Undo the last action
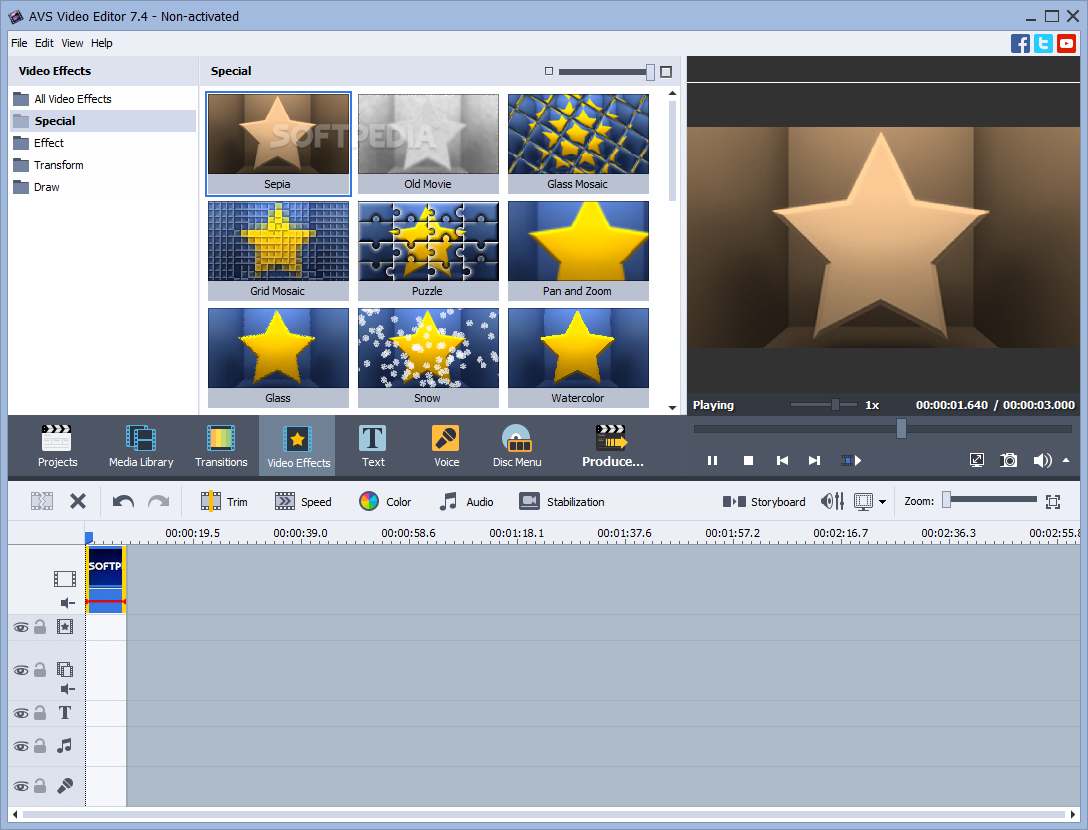Image resolution: width=1088 pixels, height=830 pixels. tap(123, 501)
